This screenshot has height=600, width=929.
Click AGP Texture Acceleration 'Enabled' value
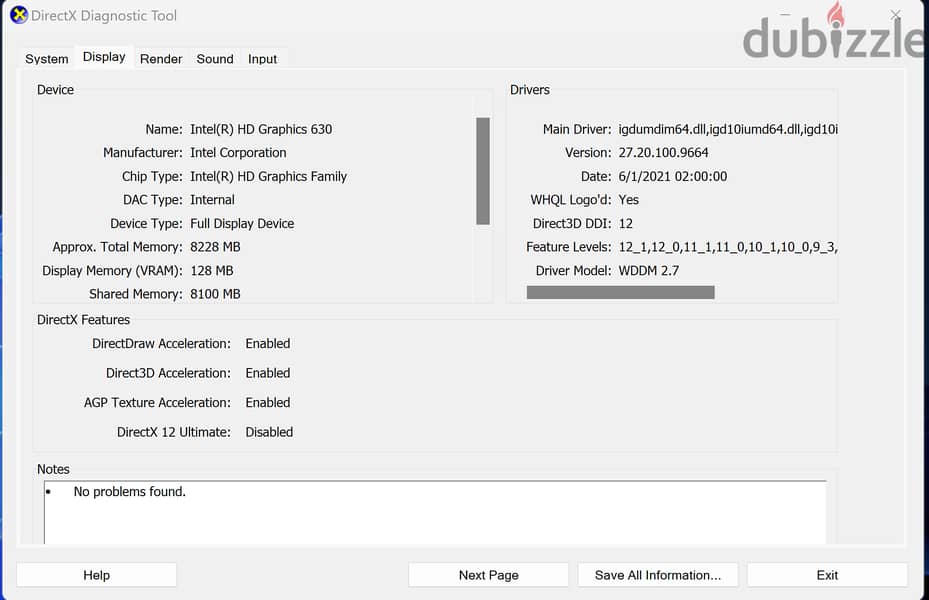point(268,403)
